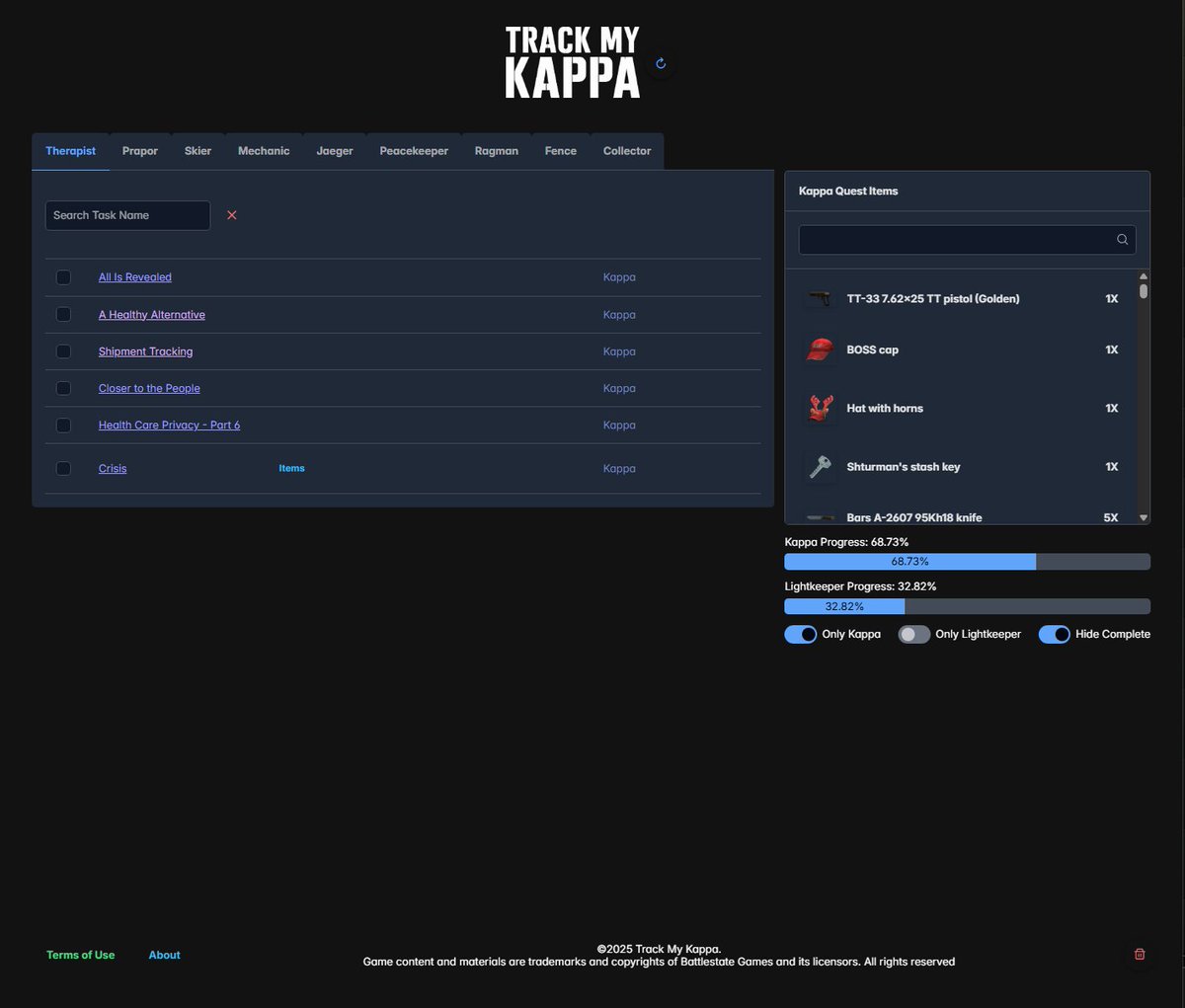
Task: Click the Lightkeeper Progress 32.82% bar
Action: point(968,606)
